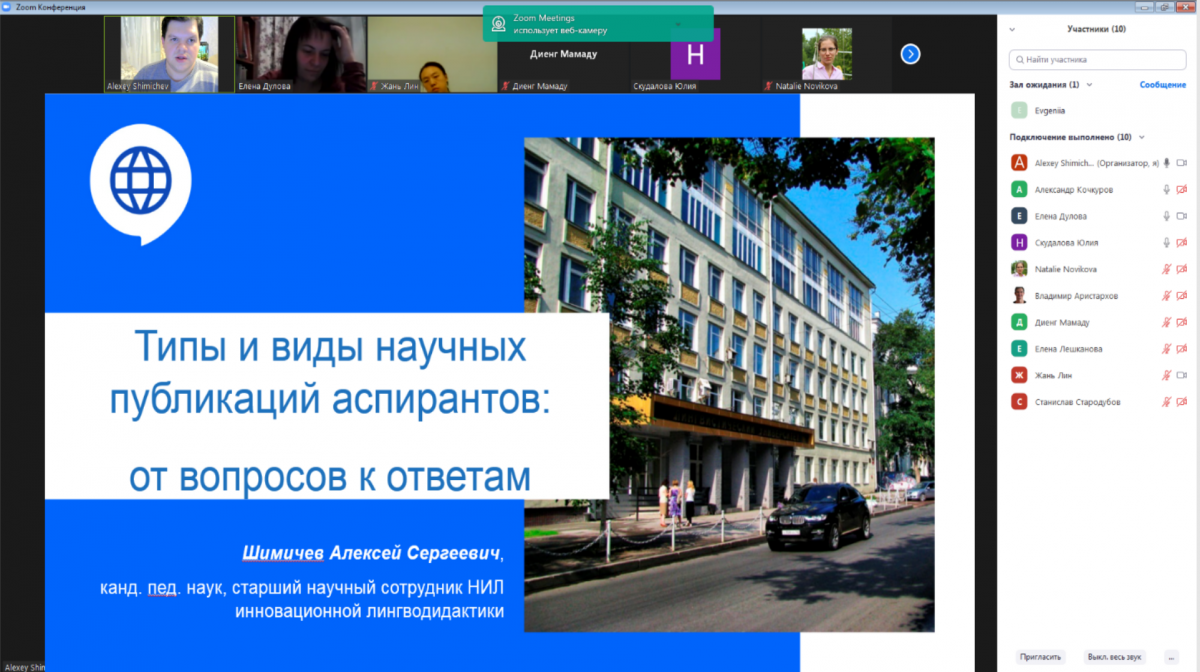Viewport: 1200px width, 672px height.
Task: Open the Участники panel dropdown chevron
Action: pos(1012,29)
